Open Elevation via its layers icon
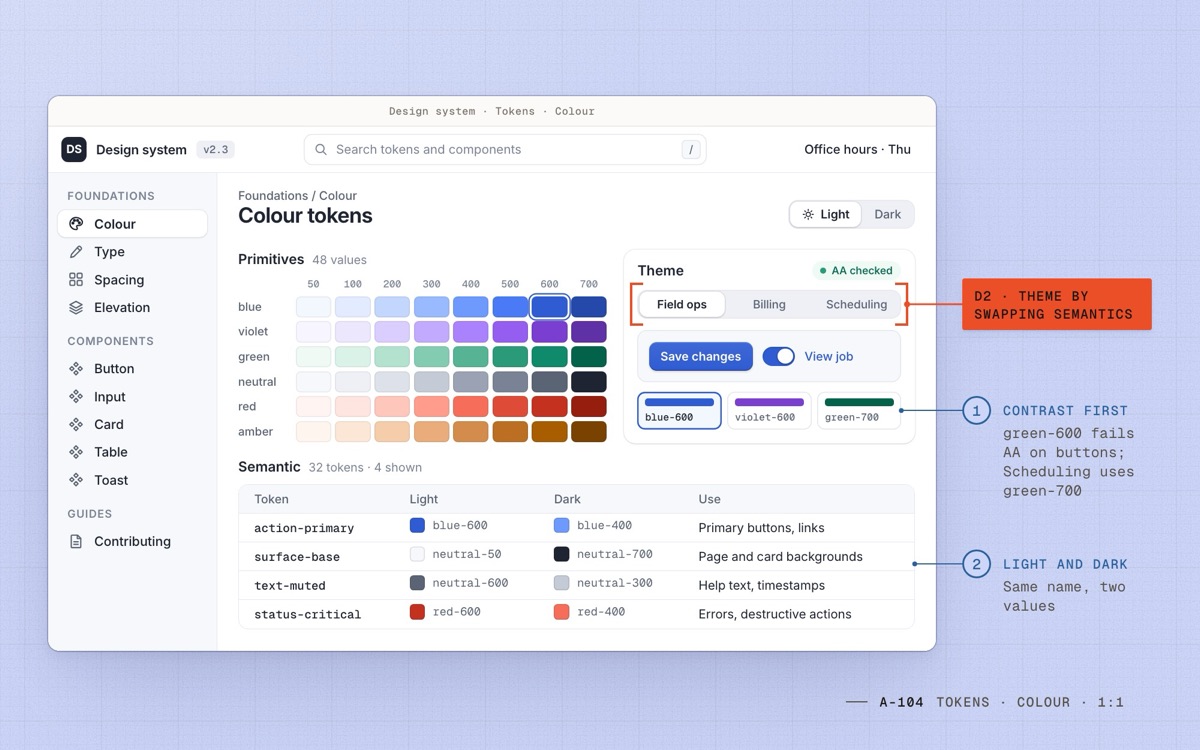Screen dimensions: 1200x750 (76, 308)
